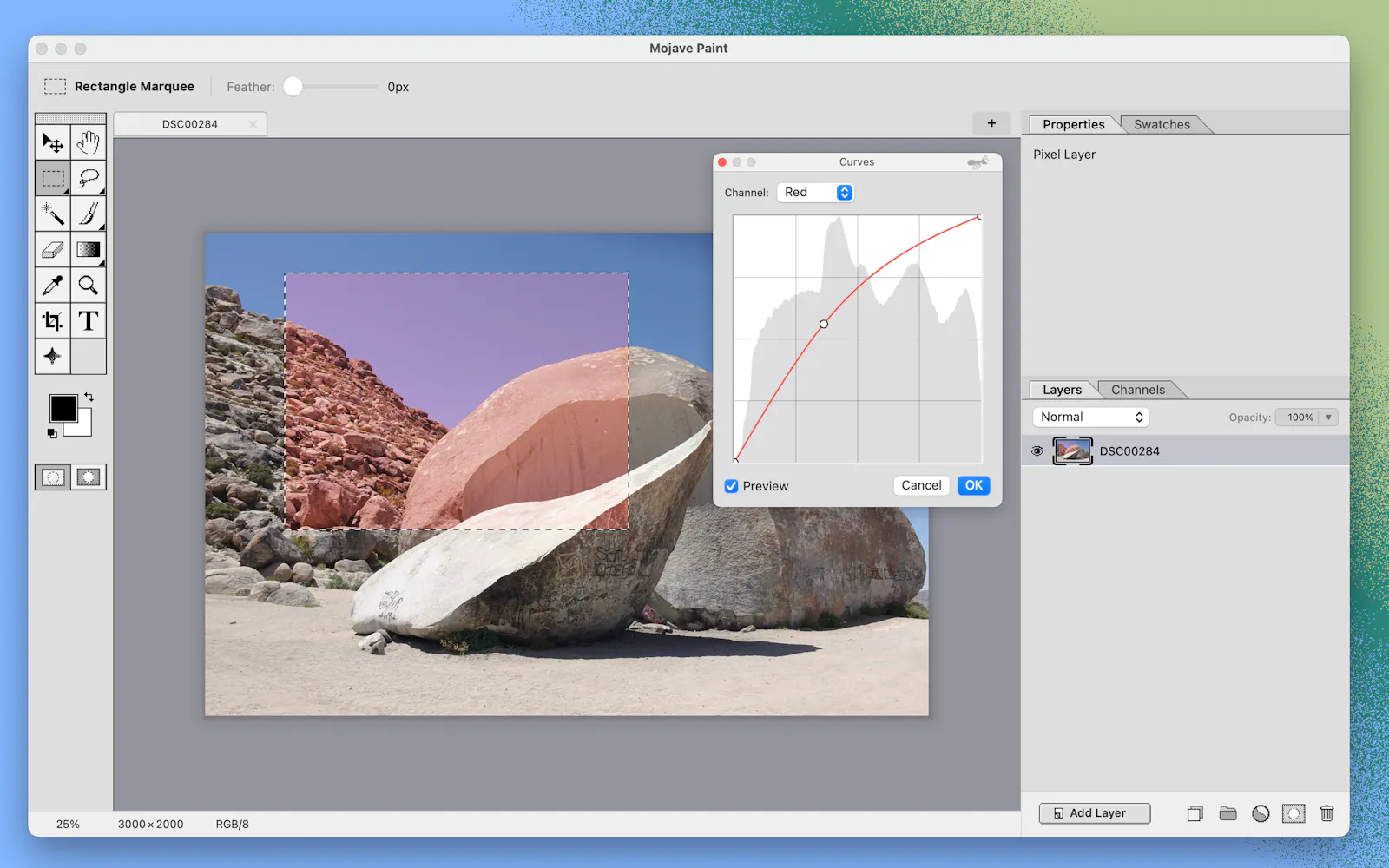Select the sparkle star tool
Screen dimensions: 1389x868
pos(53,356)
